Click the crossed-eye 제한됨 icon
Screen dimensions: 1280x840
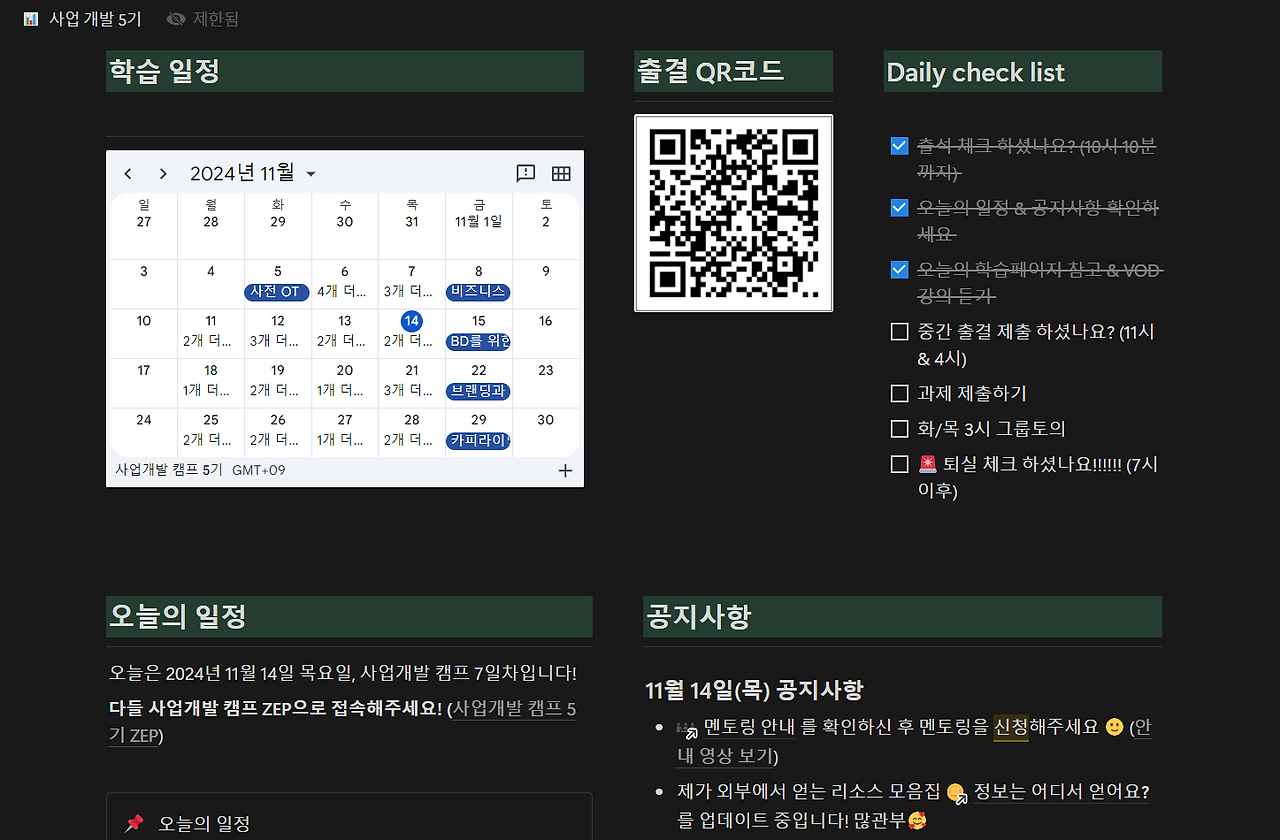tap(176, 19)
